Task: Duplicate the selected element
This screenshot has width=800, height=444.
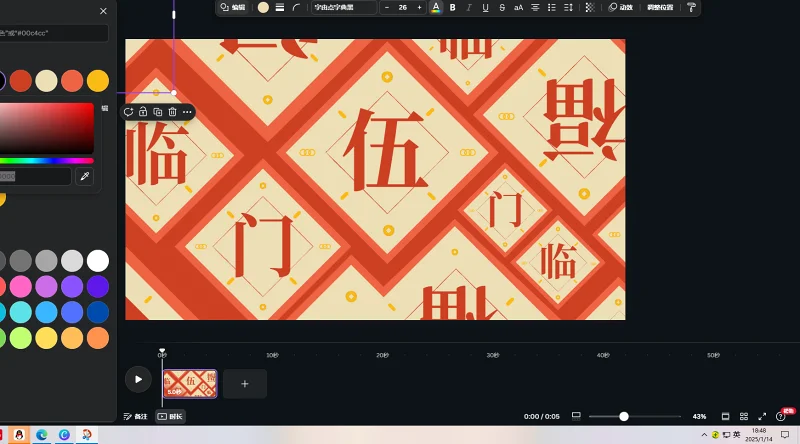Action: pyautogui.click(x=158, y=112)
